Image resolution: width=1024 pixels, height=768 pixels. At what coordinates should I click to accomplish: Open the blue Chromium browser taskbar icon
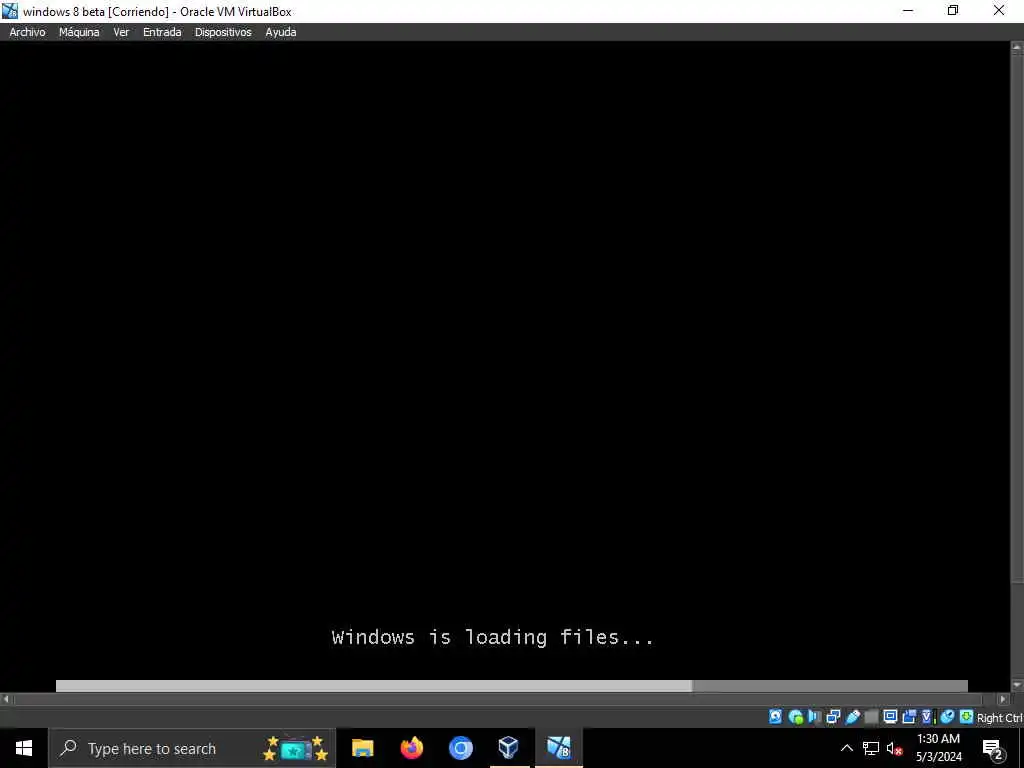[460, 748]
